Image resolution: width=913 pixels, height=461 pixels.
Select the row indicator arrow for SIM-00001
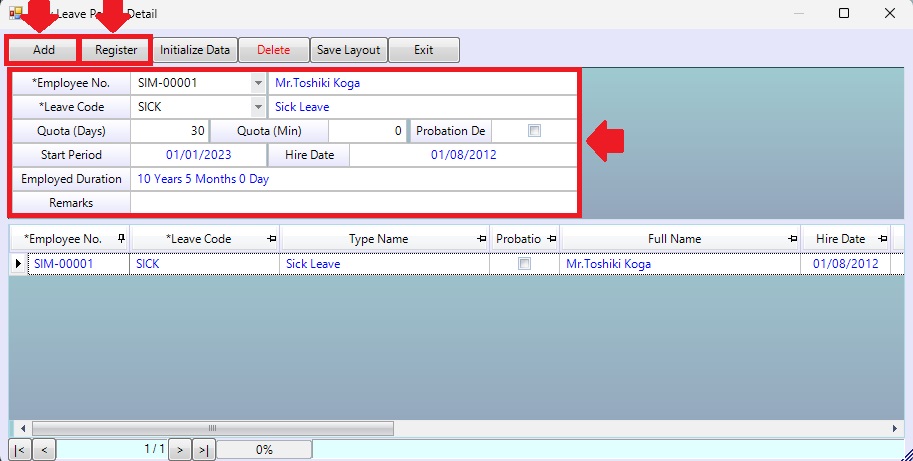tap(18, 264)
